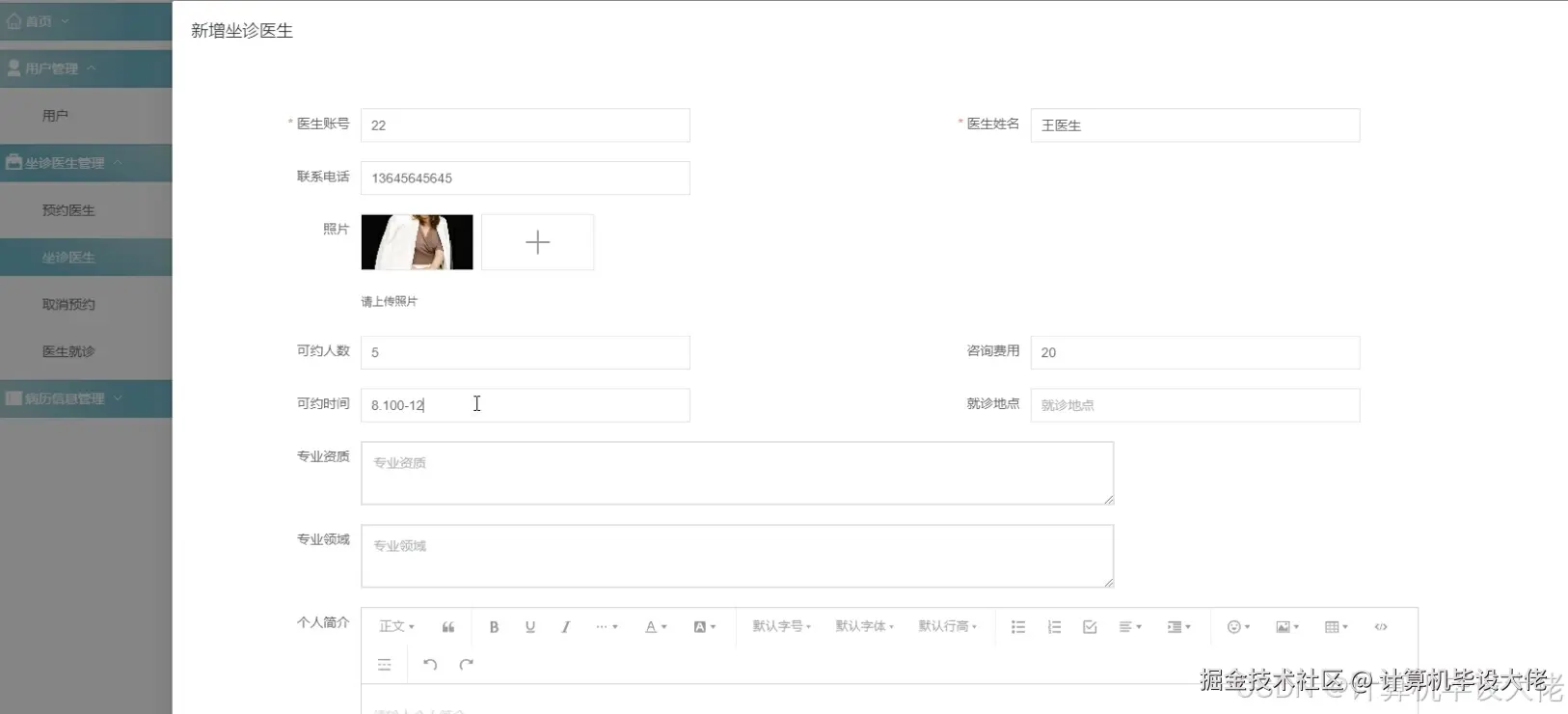Toggle underline formatting
This screenshot has height=714, width=1568.
click(x=529, y=627)
